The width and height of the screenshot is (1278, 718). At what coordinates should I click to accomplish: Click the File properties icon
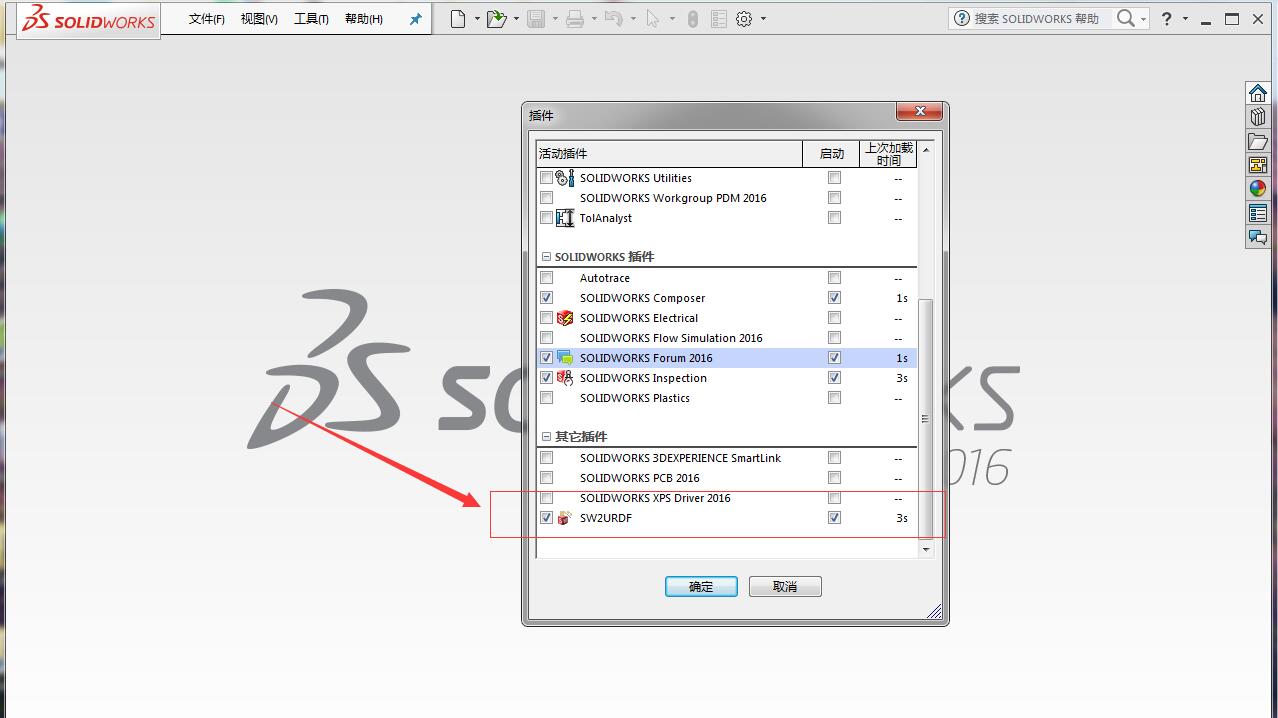tap(718, 18)
